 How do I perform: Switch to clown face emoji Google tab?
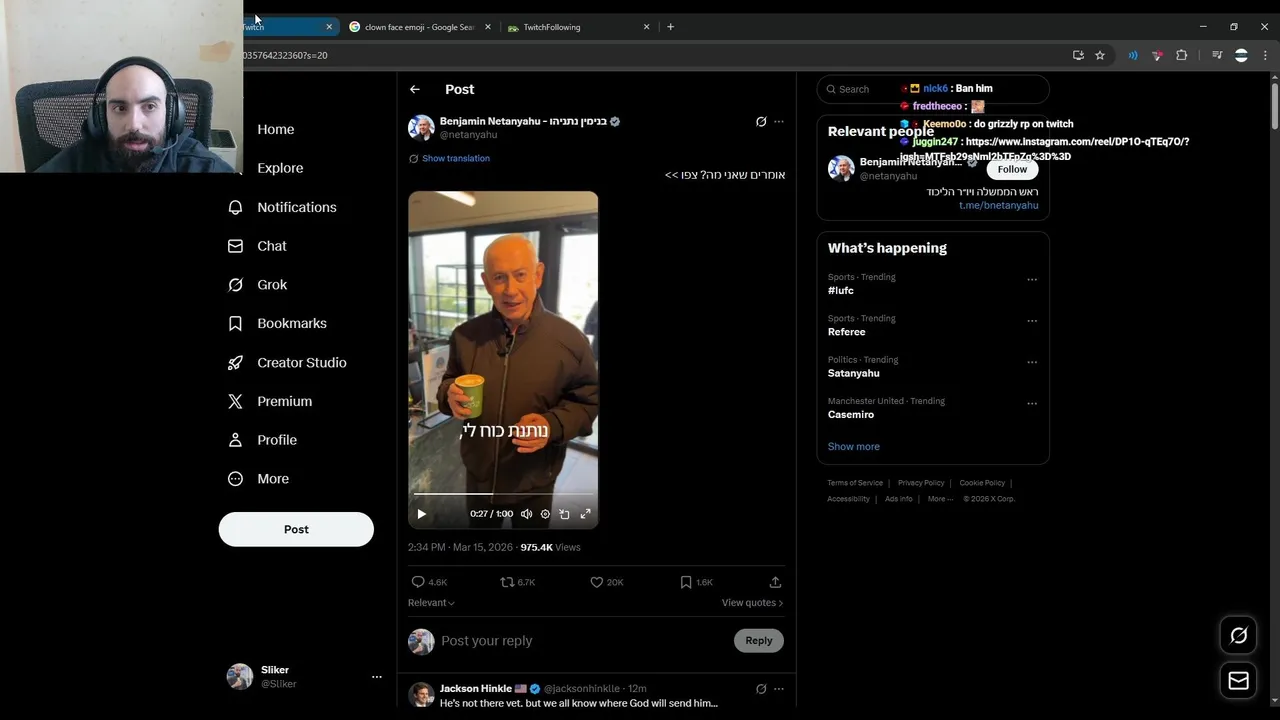(418, 27)
